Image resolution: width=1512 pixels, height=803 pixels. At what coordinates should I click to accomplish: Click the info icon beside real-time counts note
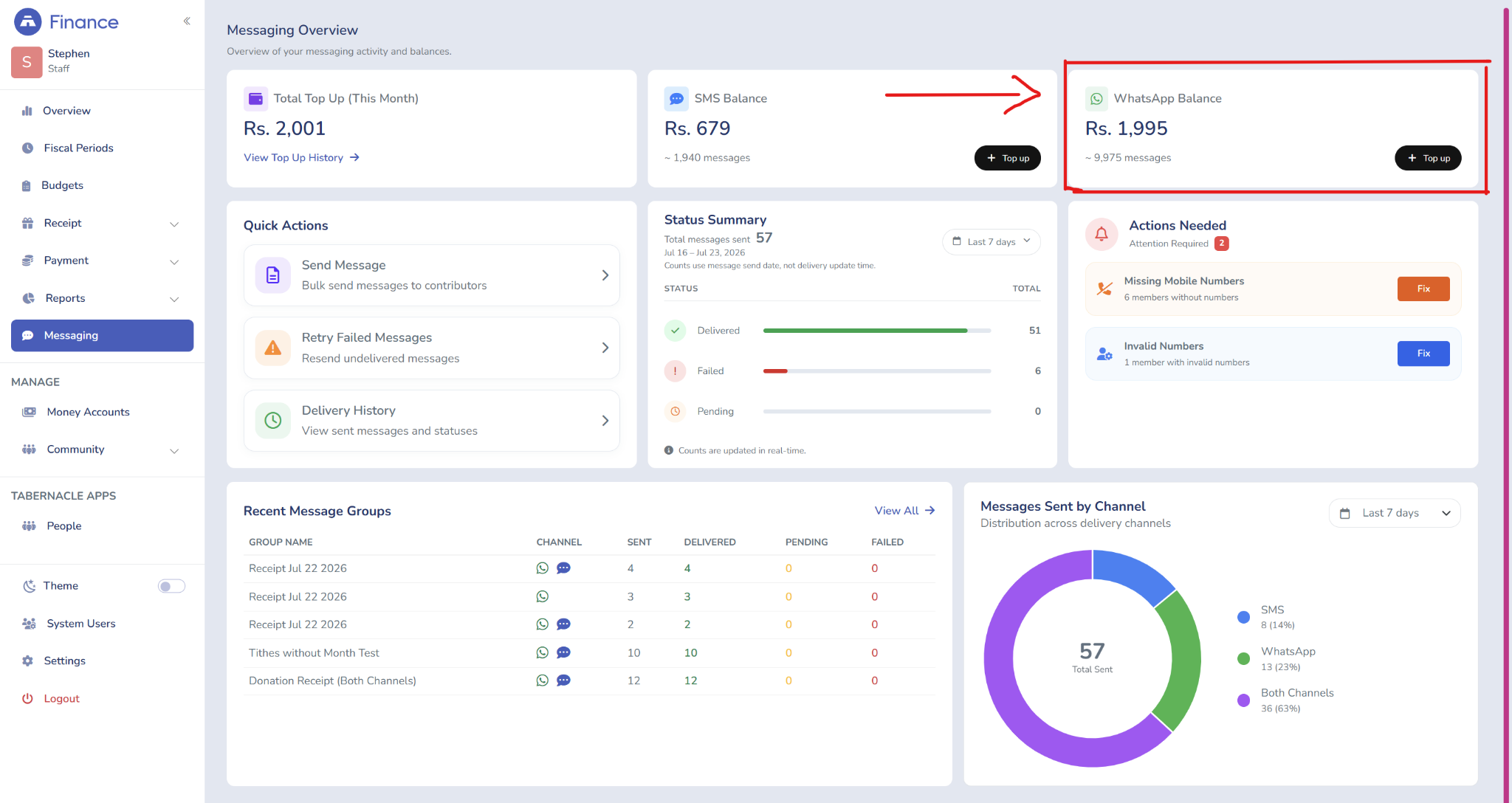669,450
